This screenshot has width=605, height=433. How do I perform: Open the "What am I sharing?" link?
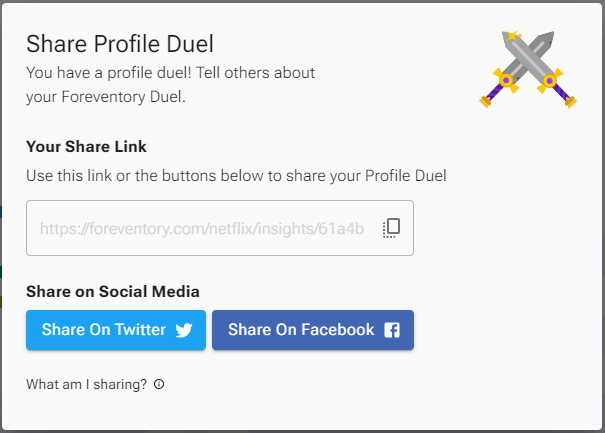point(87,384)
